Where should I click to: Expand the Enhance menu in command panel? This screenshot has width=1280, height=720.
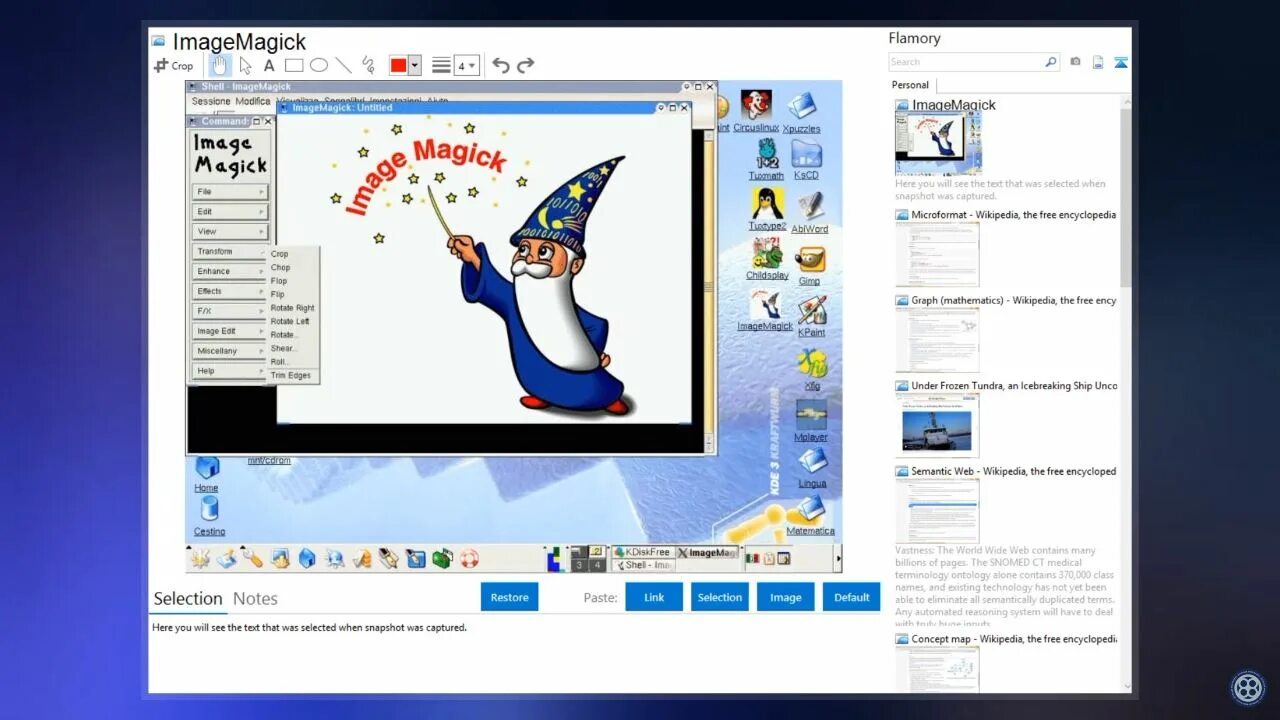click(230, 272)
